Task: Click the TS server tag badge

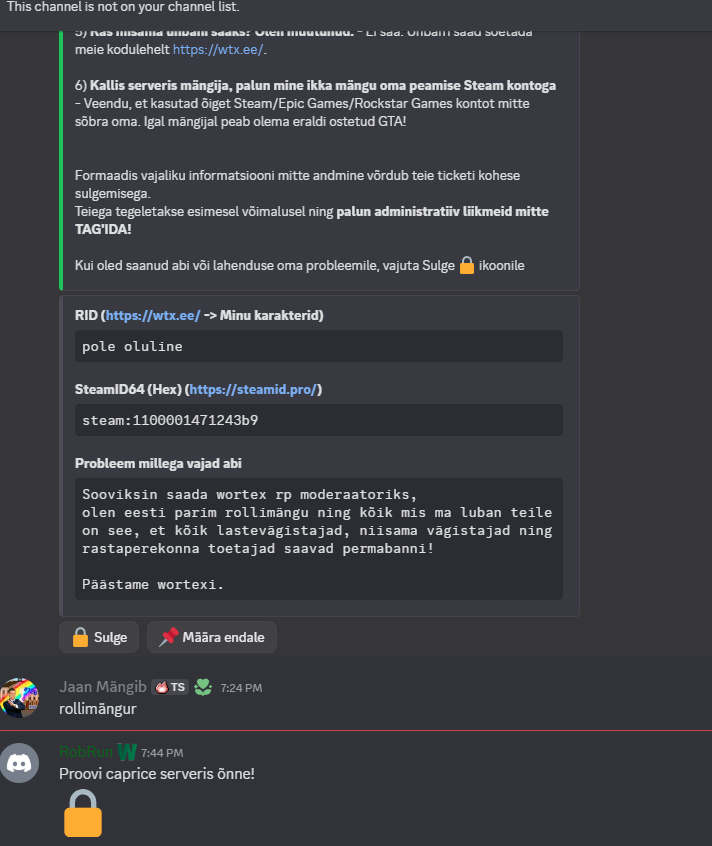Action: click(x=170, y=687)
